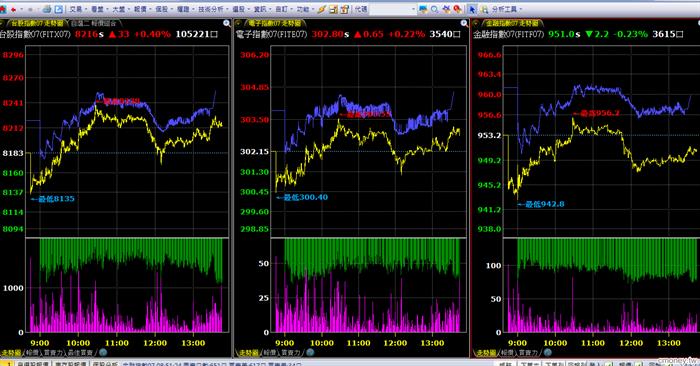Click the magnifier icon atop 台股指數 chart panel
The height and width of the screenshot is (366, 700).
click(227, 23)
